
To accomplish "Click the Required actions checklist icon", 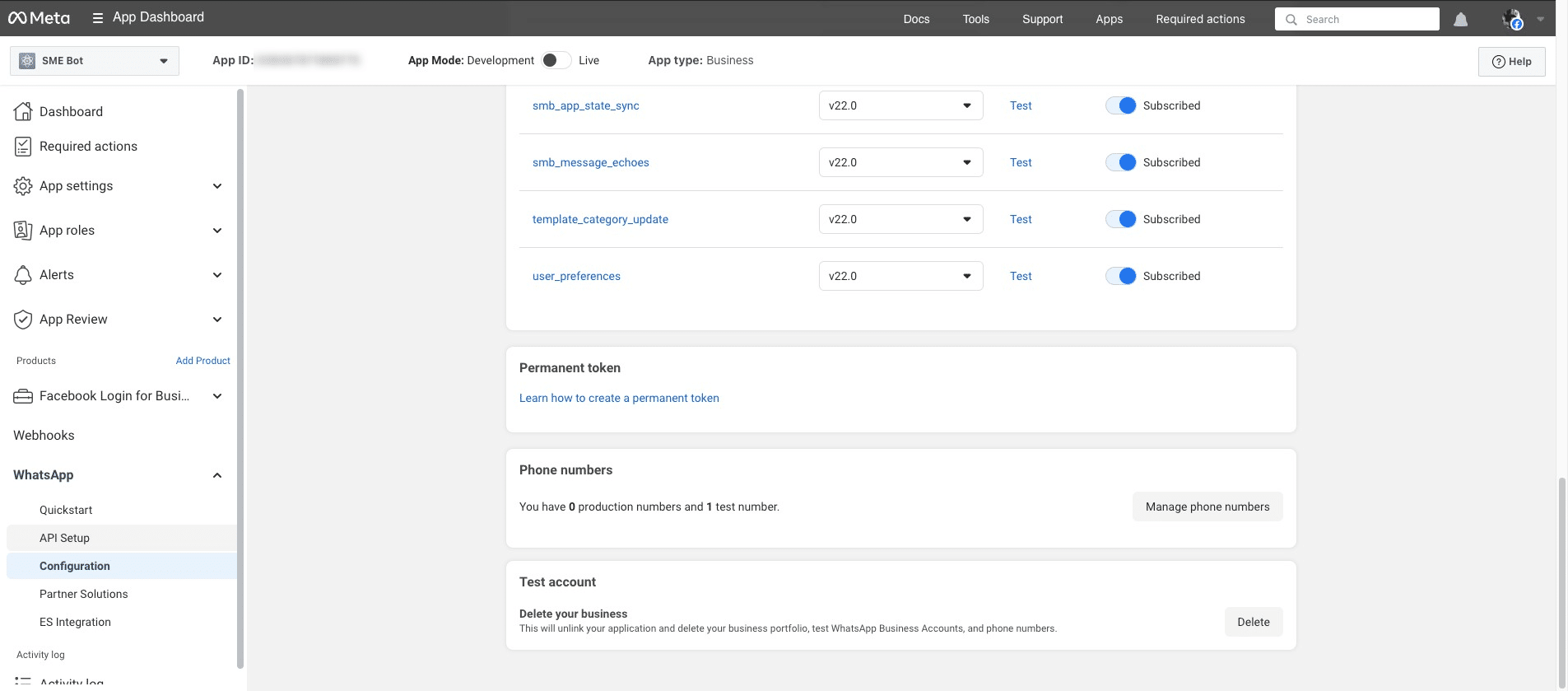I will click(x=23, y=146).
